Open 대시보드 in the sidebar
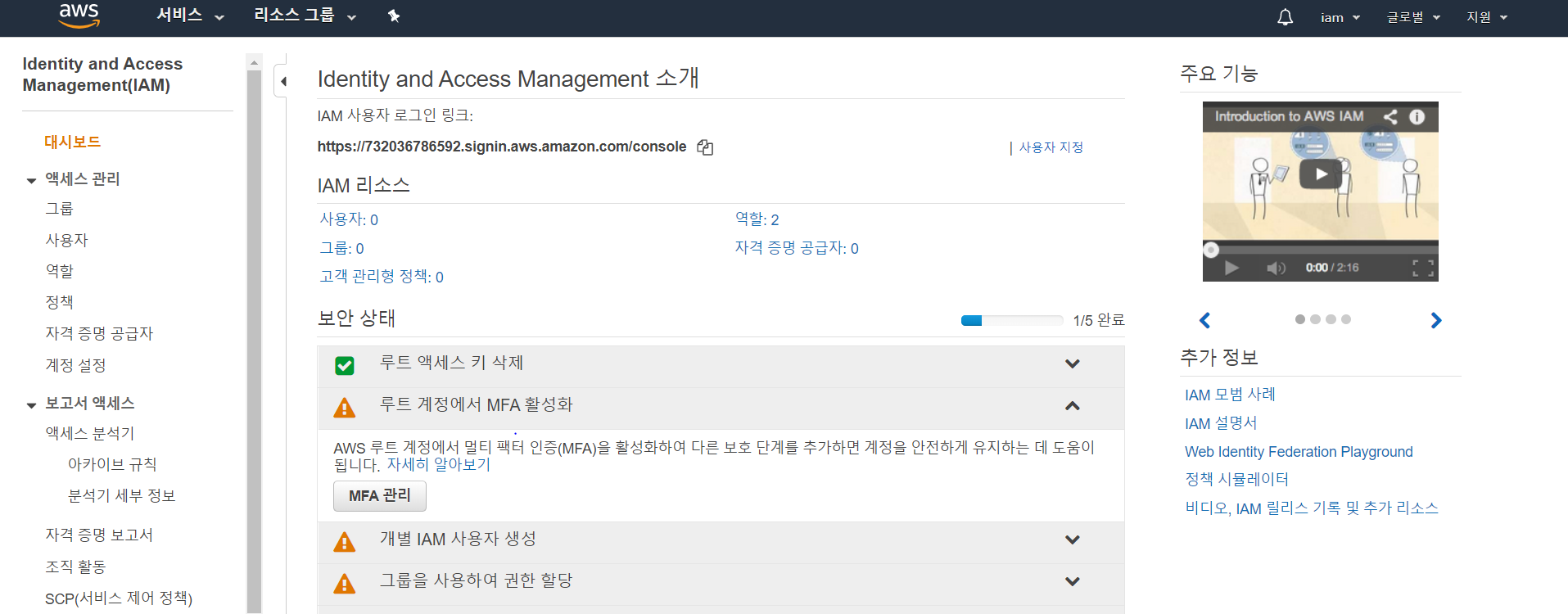 pyautogui.click(x=72, y=142)
